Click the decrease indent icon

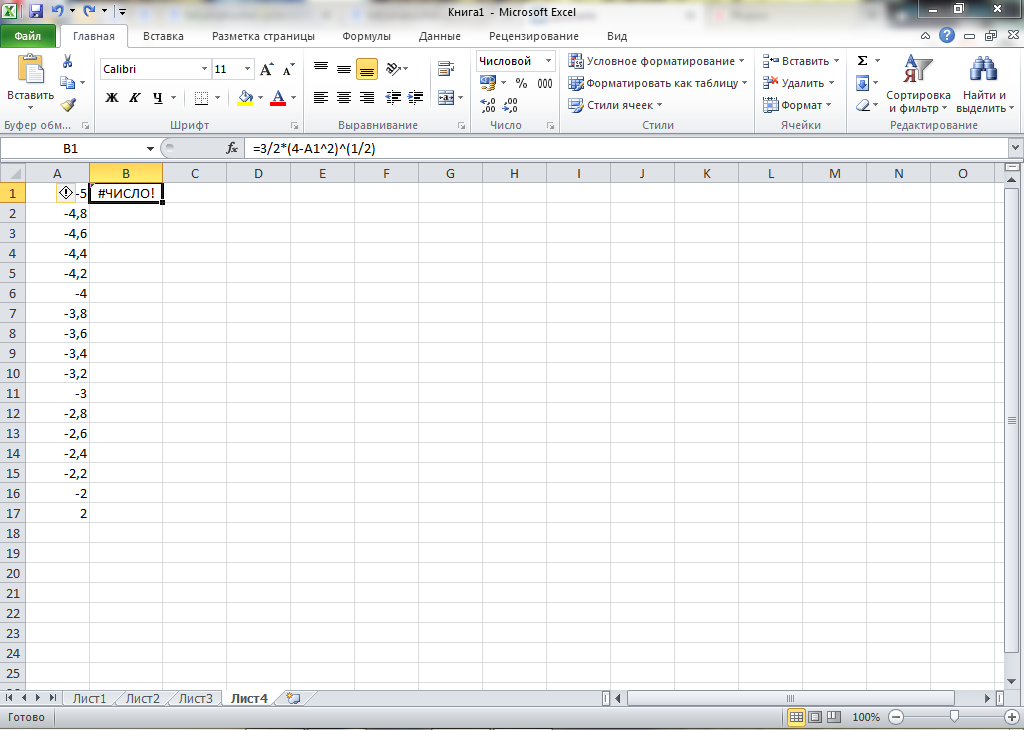tap(392, 98)
